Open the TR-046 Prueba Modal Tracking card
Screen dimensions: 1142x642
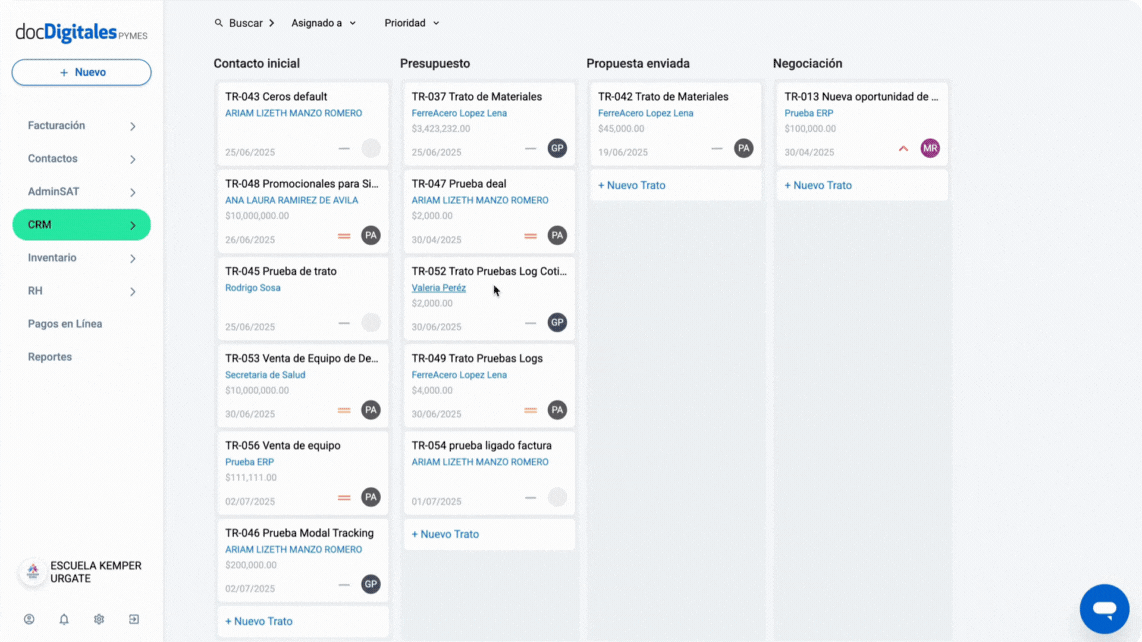tap(303, 560)
